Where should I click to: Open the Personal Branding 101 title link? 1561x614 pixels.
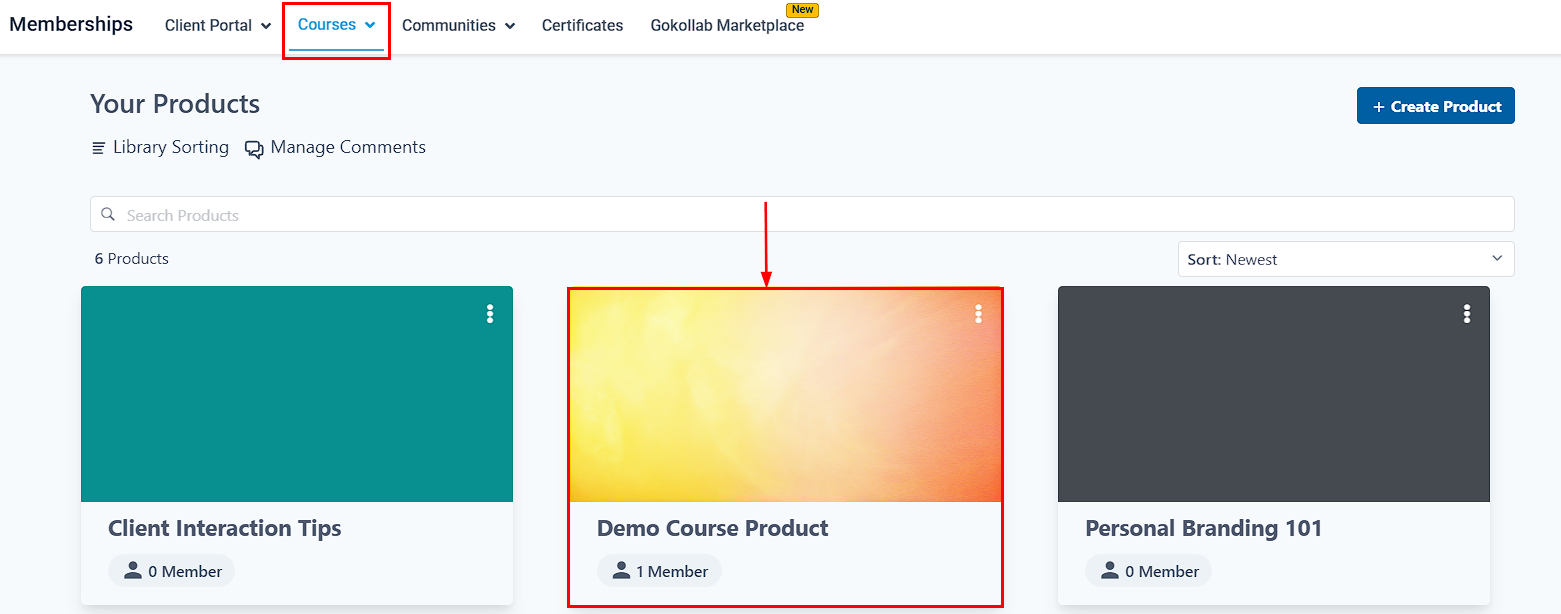click(1203, 528)
